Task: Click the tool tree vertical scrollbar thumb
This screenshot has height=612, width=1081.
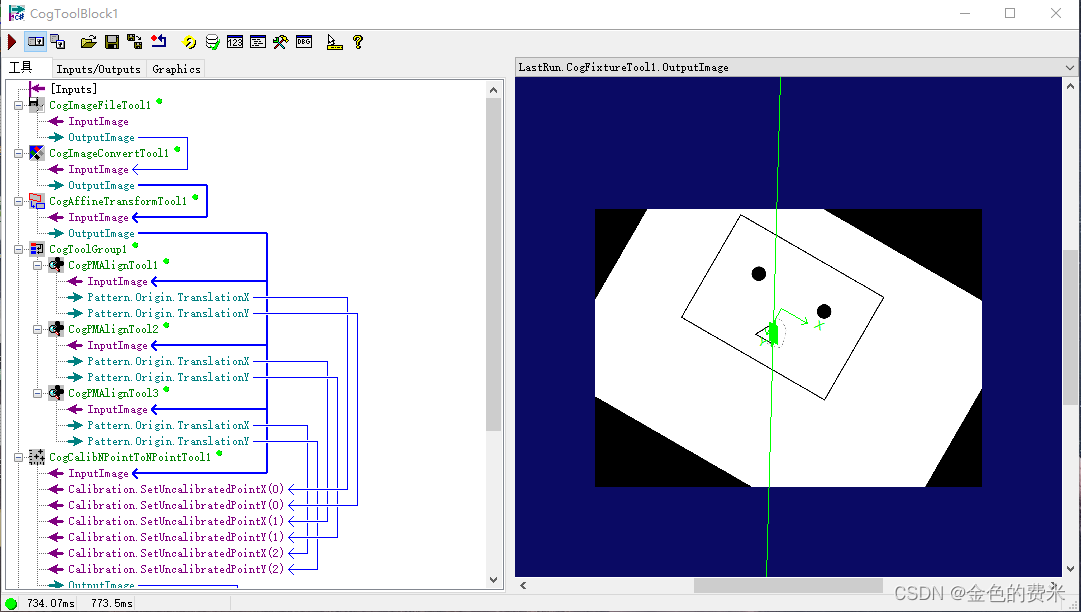Action: (493, 264)
